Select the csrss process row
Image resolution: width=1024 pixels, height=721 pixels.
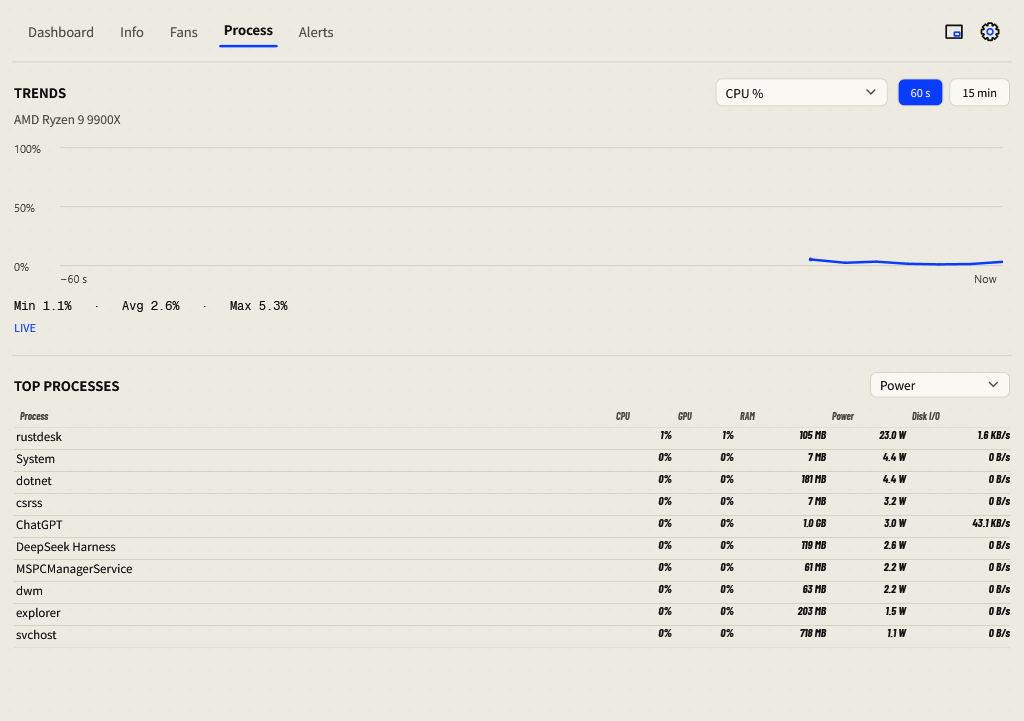point(512,503)
